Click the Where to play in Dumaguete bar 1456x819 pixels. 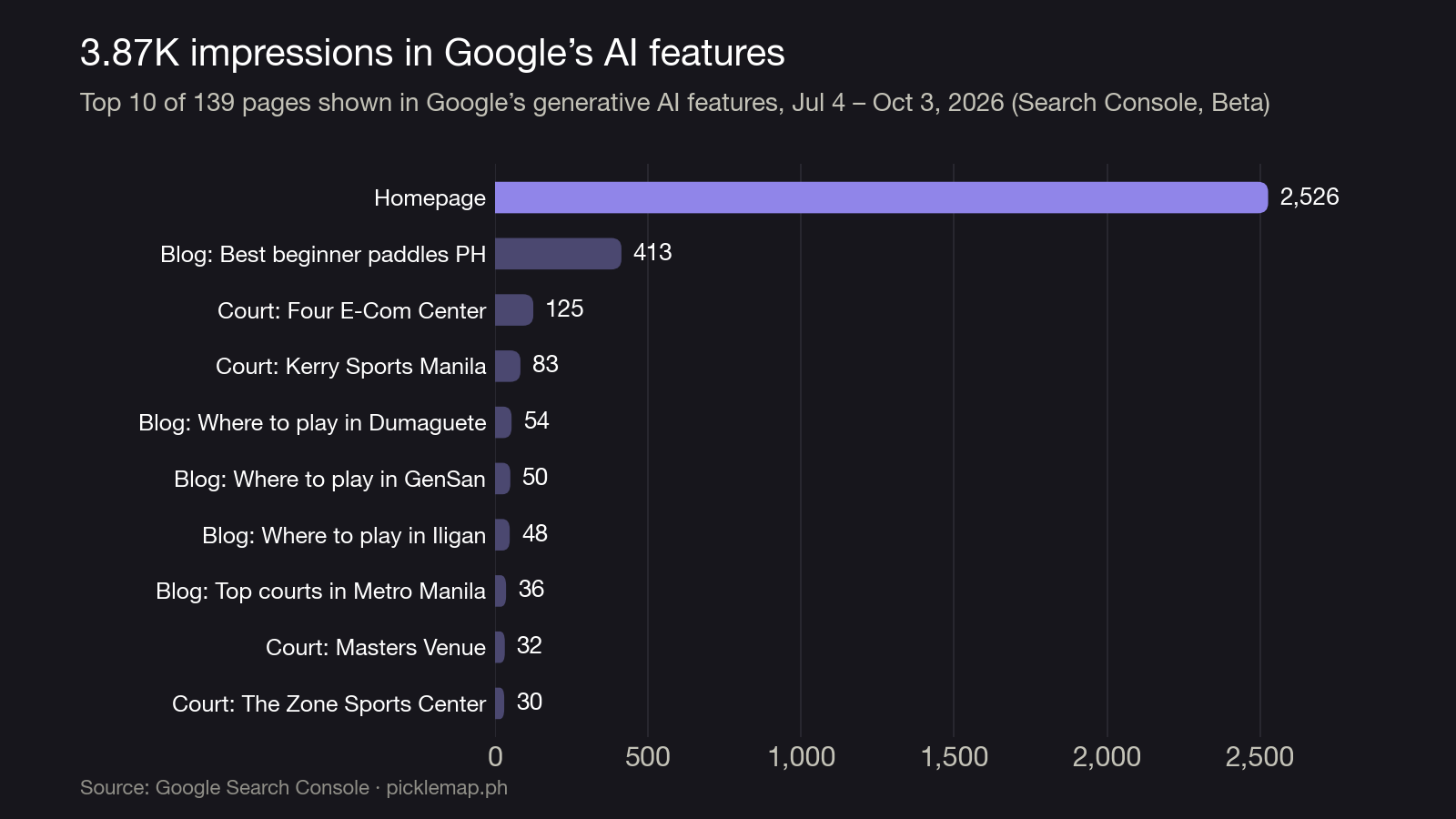pyautogui.click(x=503, y=422)
